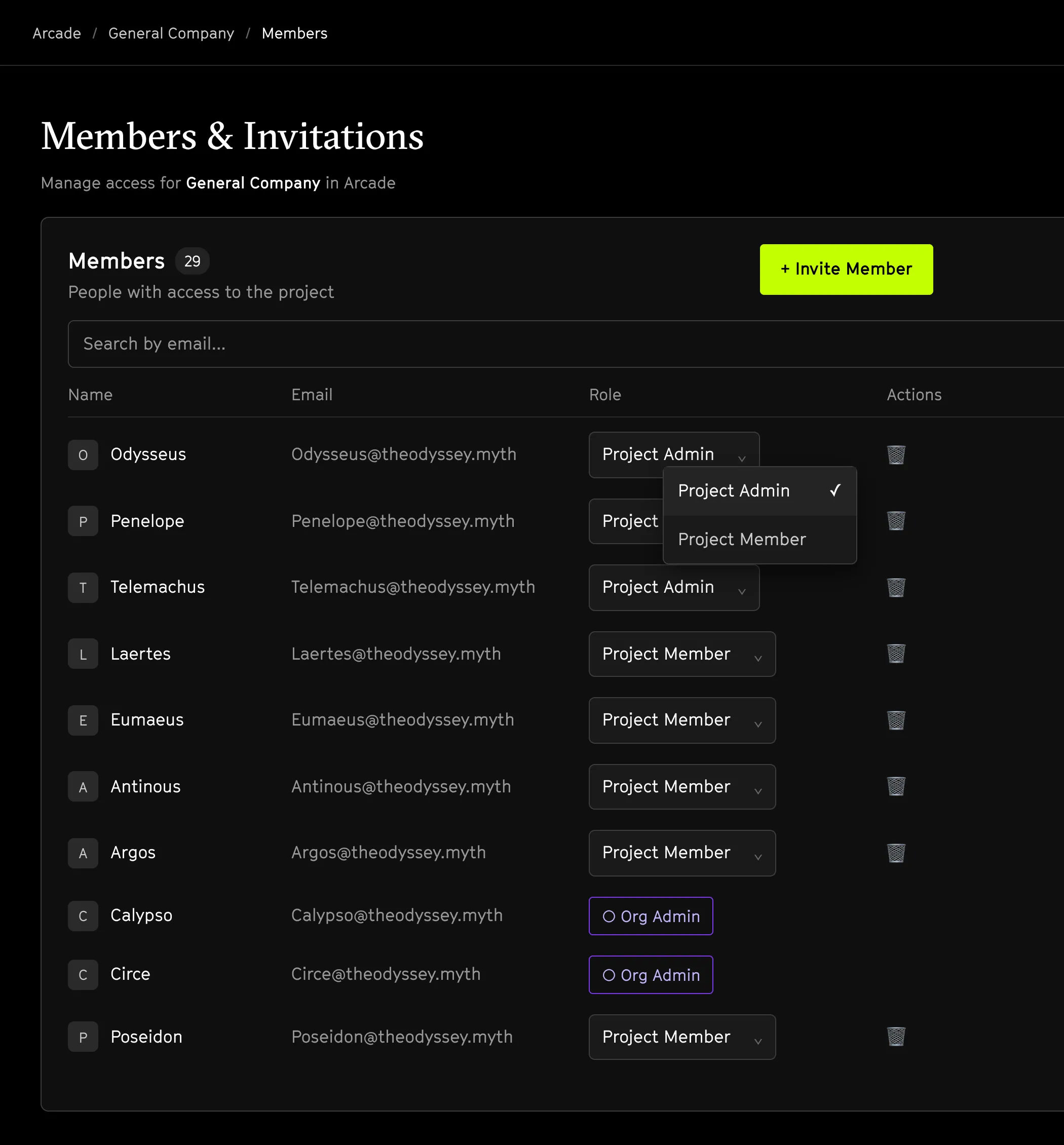Open the role dropdown for Laertes
The height and width of the screenshot is (1145, 1064).
pyautogui.click(x=681, y=654)
